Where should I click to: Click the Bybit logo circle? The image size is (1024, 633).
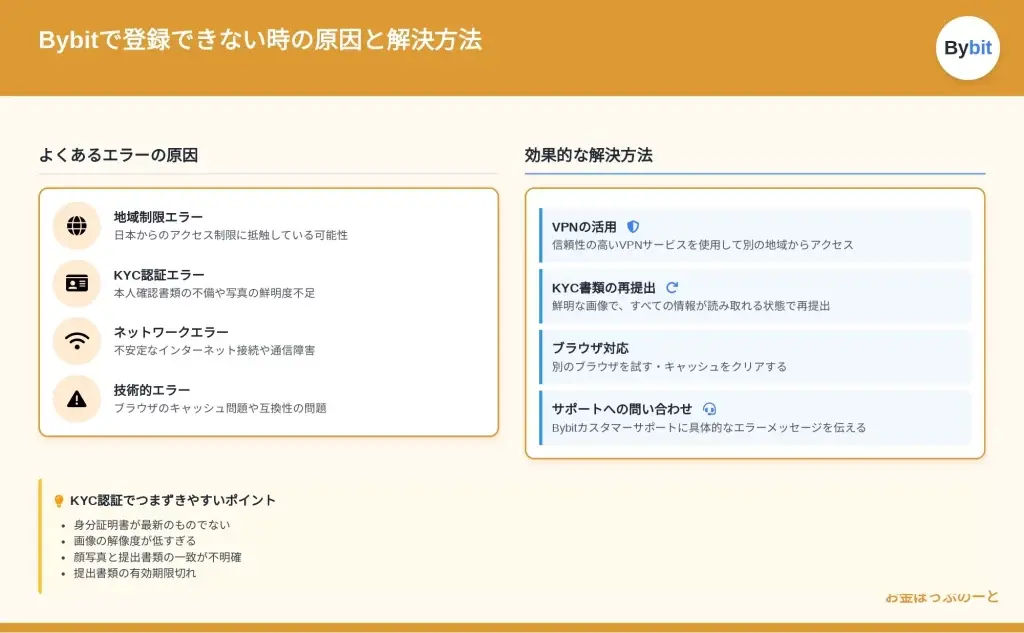tap(967, 48)
